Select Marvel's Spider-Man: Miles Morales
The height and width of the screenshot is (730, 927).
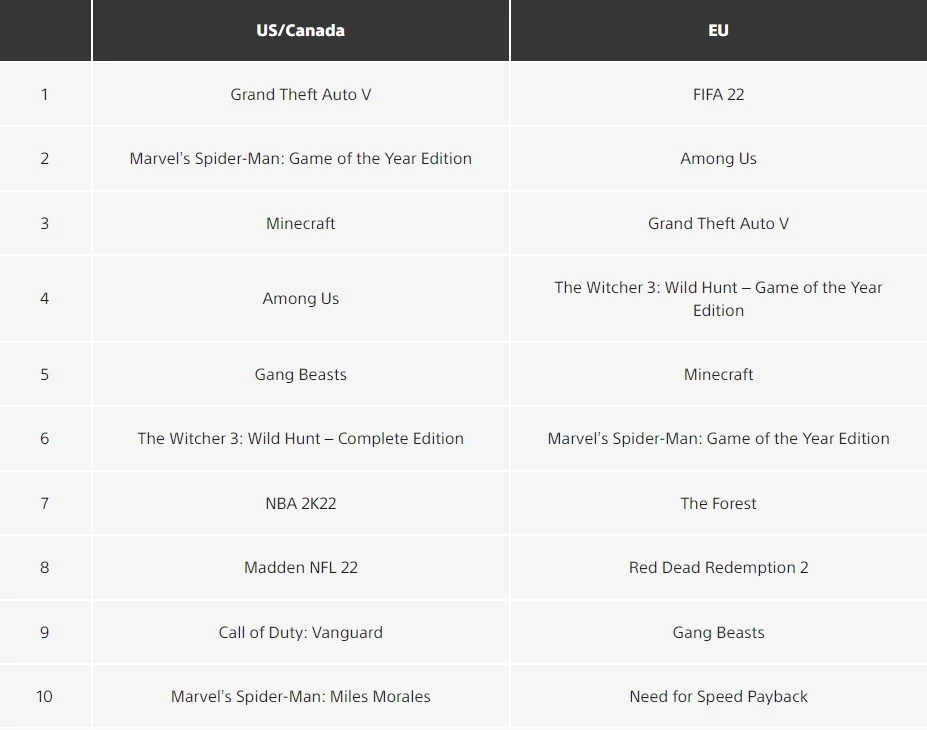point(300,696)
